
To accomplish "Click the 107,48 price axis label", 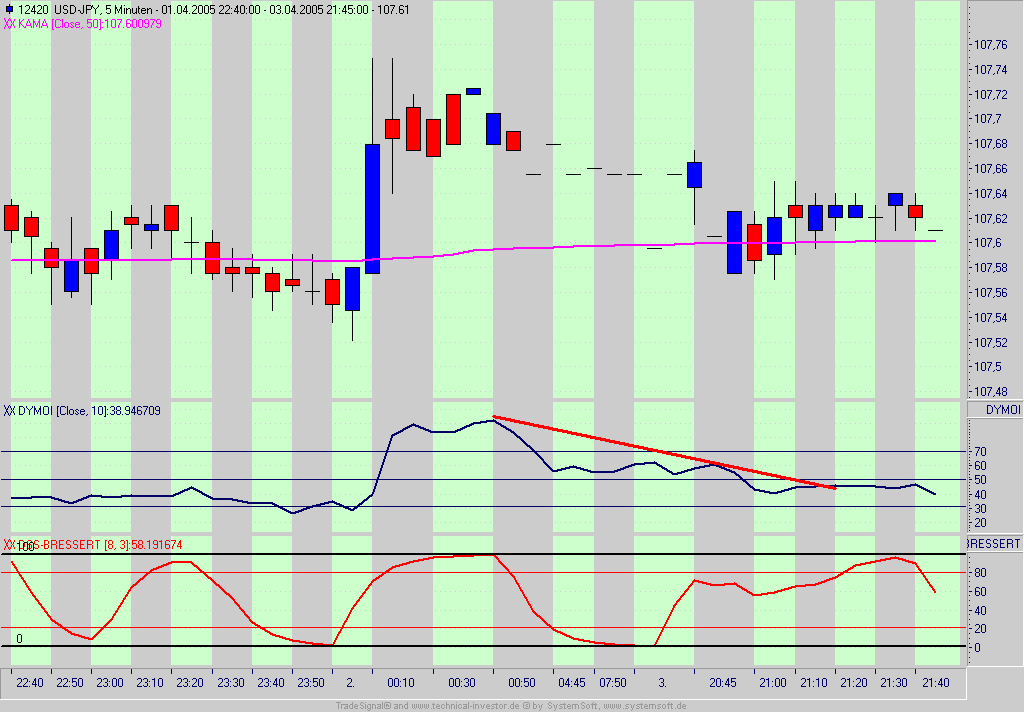I will pos(991,392).
